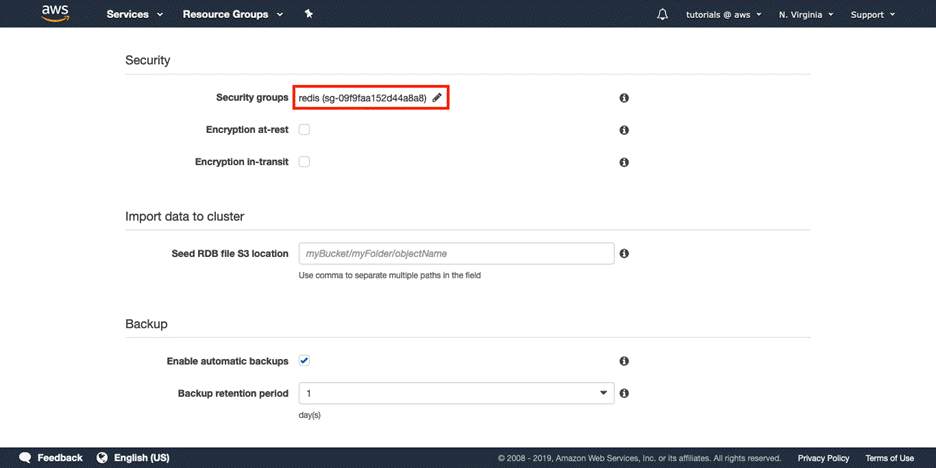The height and width of the screenshot is (468, 936).
Task: Enable the Encryption at-rest checkbox
Action: (304, 130)
